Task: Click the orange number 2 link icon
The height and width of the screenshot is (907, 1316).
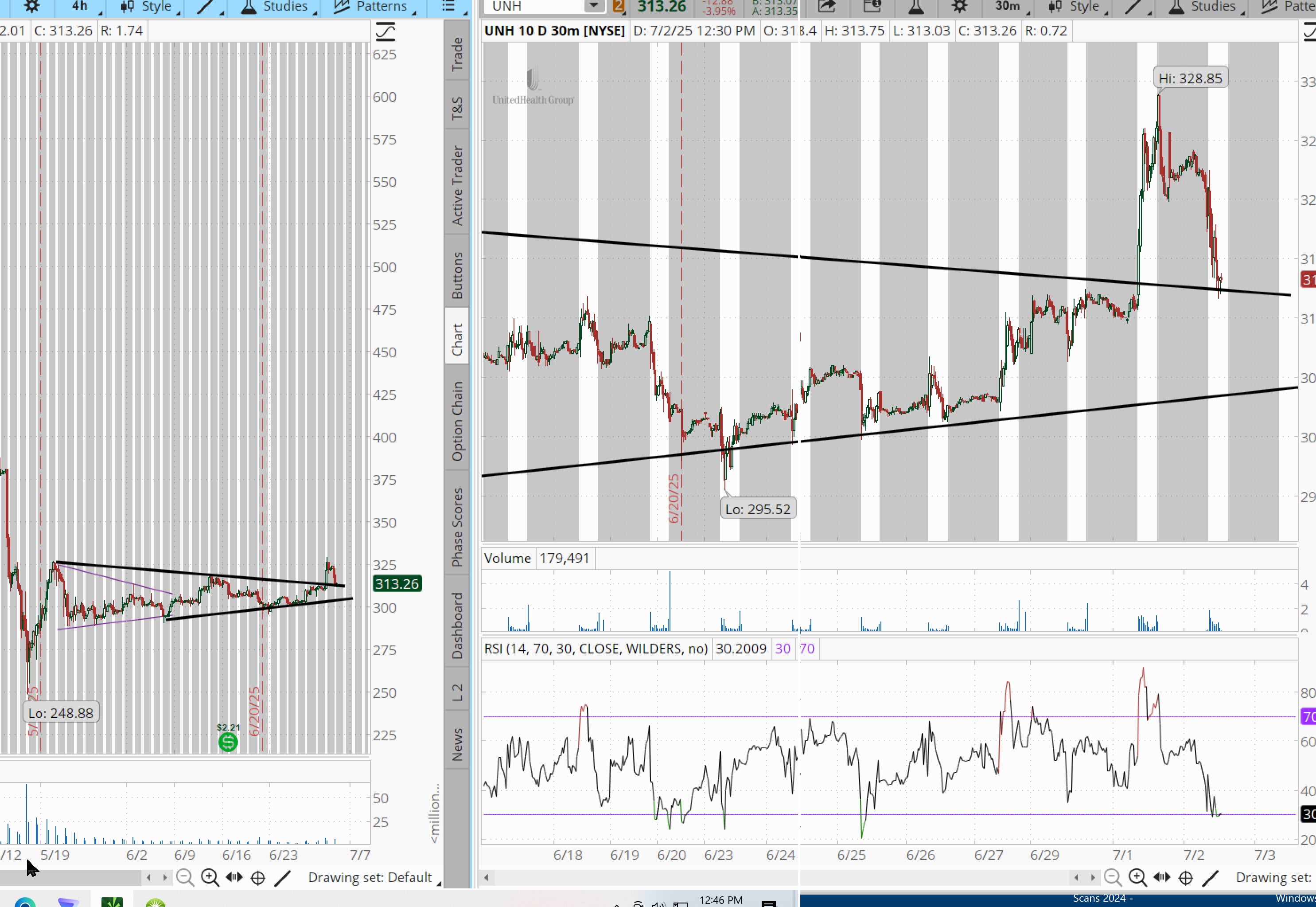Action: [x=618, y=6]
